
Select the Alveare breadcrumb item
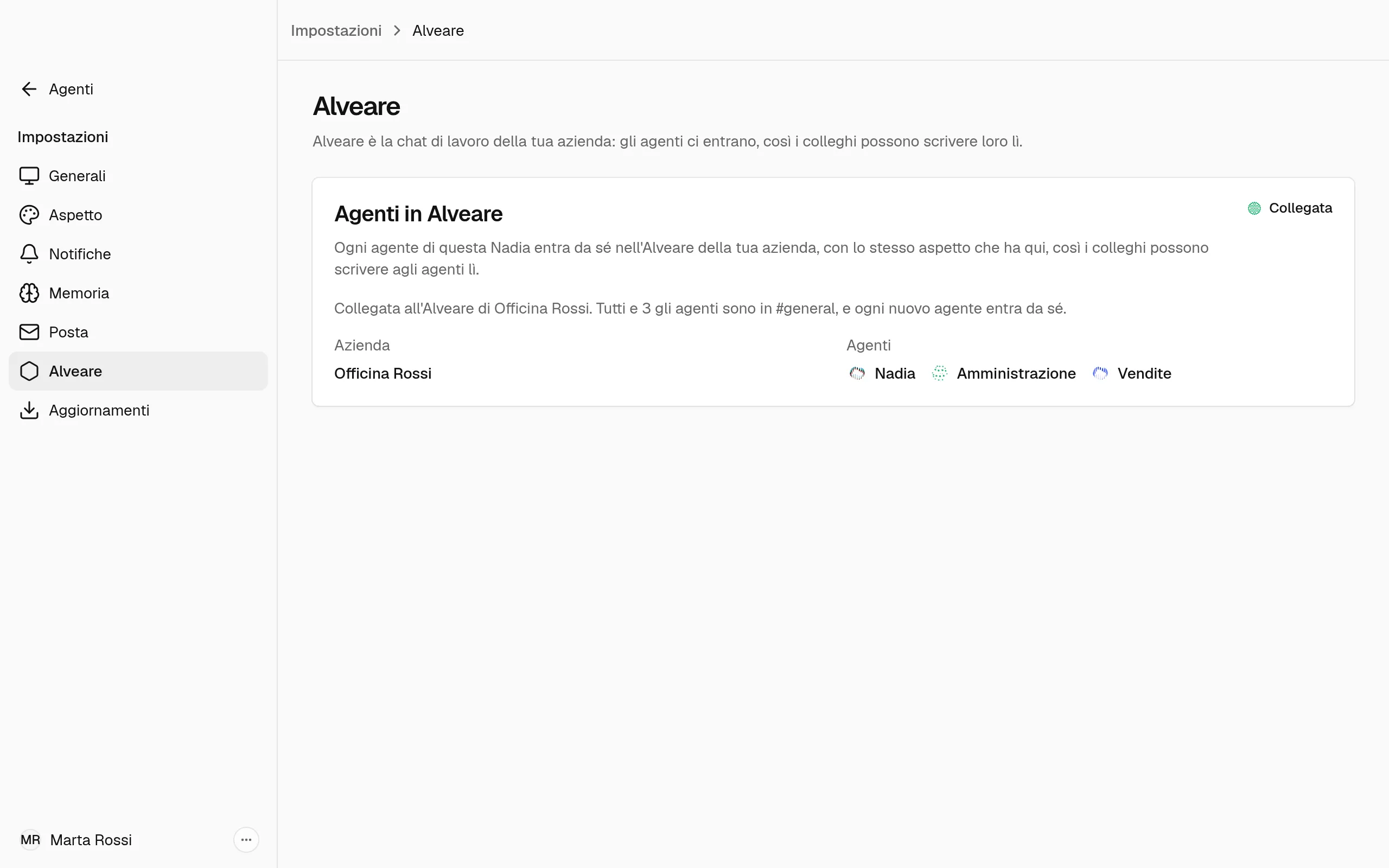pos(438,30)
